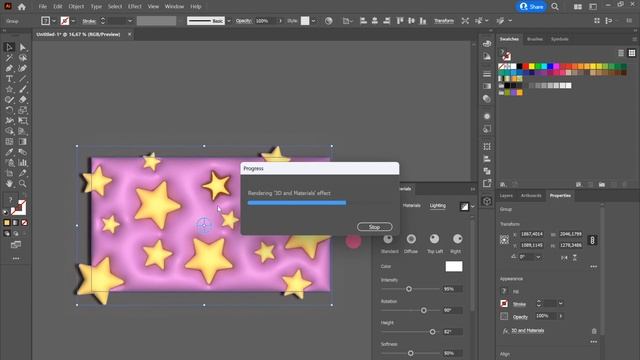Select the Paintbrush tool
The width and height of the screenshot is (640, 360).
click(22, 89)
